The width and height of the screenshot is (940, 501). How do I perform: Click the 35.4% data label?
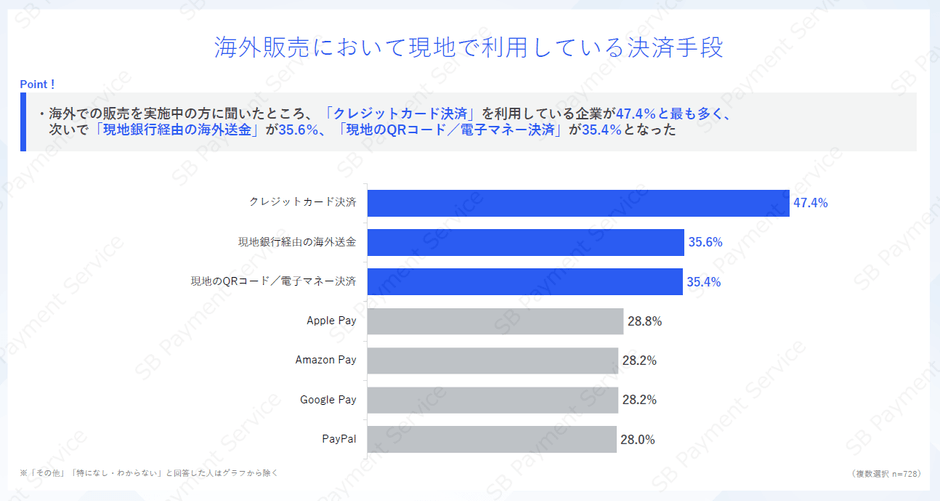tap(703, 282)
